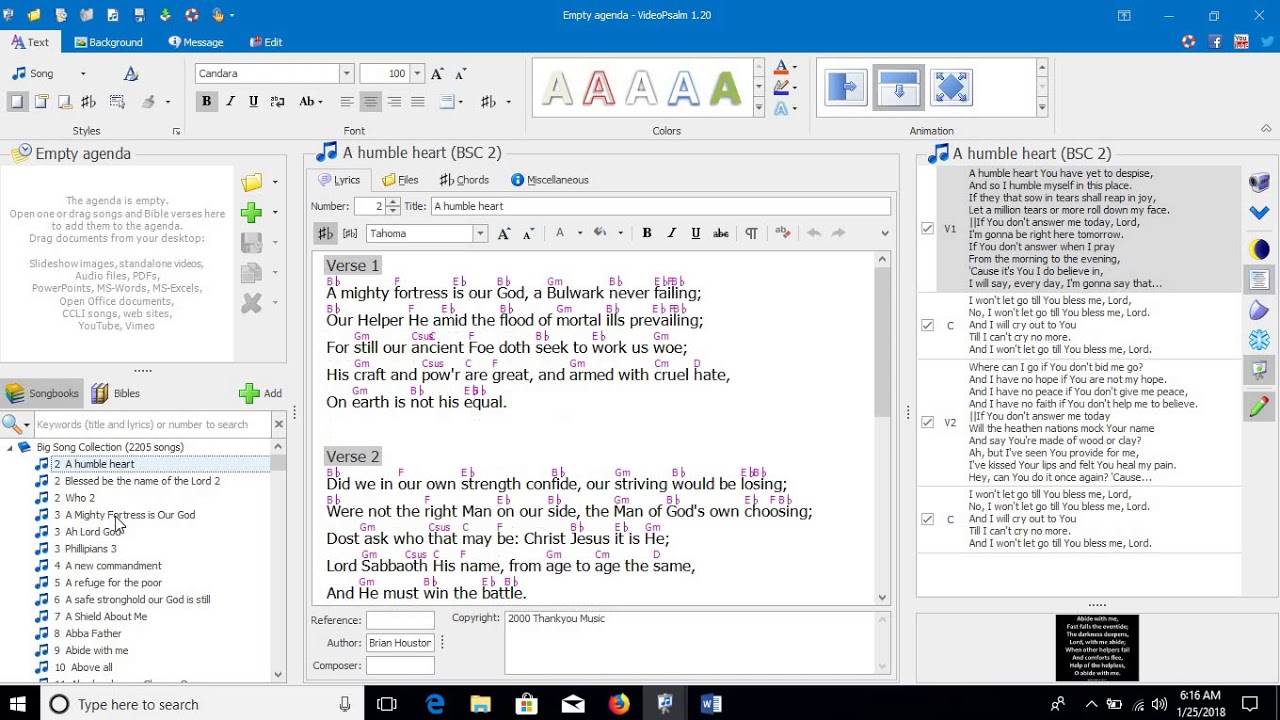Select the Songbooks tab
Screen dimensions: 1280x720
tap(42, 393)
